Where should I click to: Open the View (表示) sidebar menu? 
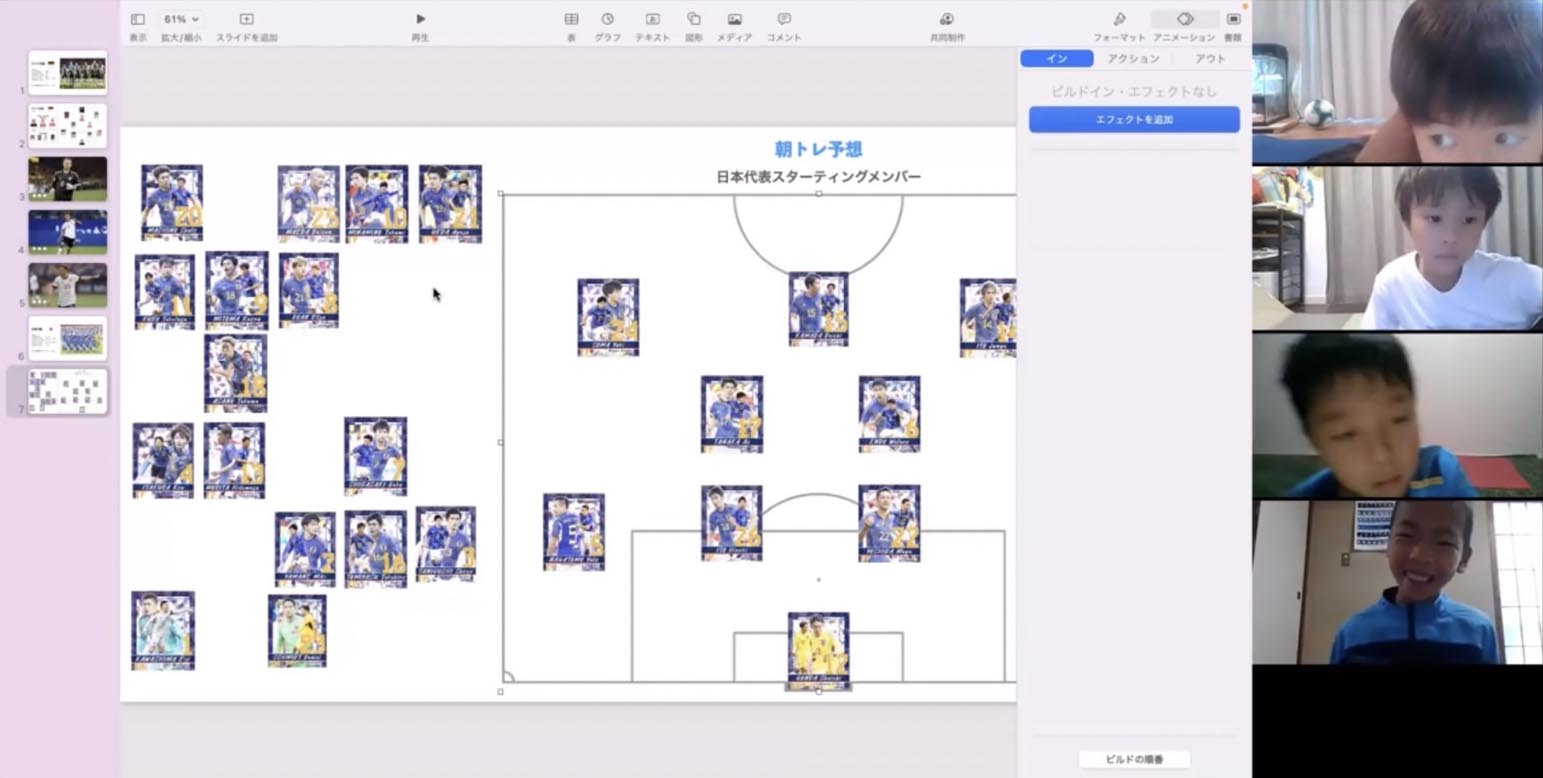click(x=138, y=19)
